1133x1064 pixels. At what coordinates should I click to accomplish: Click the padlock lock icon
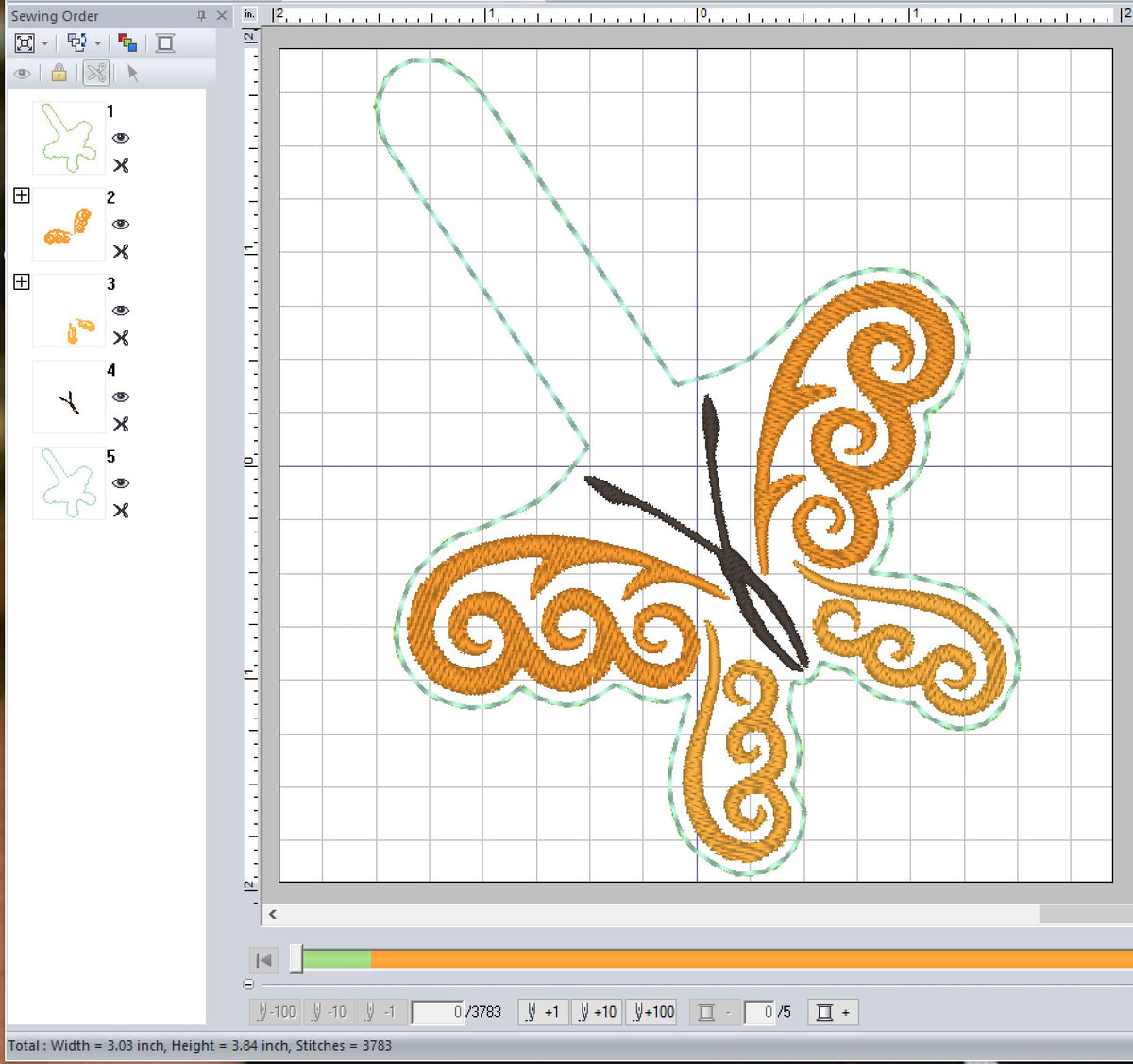click(59, 73)
